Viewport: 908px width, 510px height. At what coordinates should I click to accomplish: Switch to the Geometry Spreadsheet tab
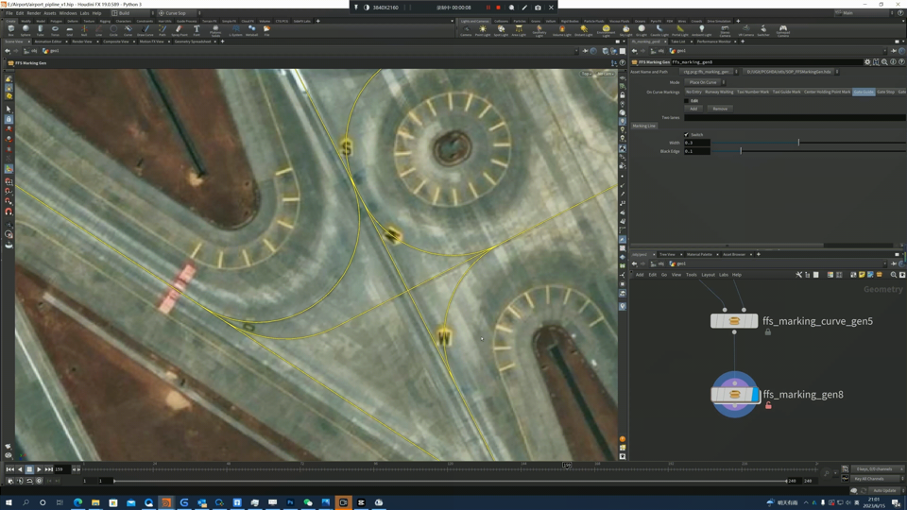[x=192, y=42]
